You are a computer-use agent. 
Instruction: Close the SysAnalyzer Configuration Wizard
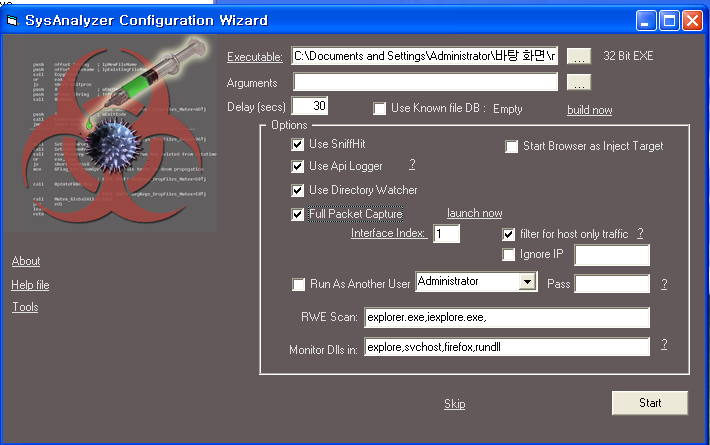point(692,20)
